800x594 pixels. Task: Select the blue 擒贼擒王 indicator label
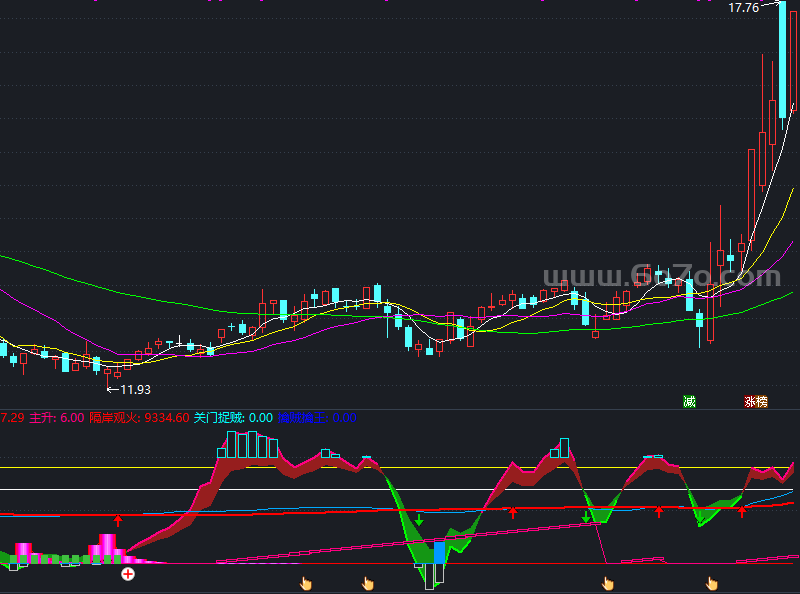(302, 417)
